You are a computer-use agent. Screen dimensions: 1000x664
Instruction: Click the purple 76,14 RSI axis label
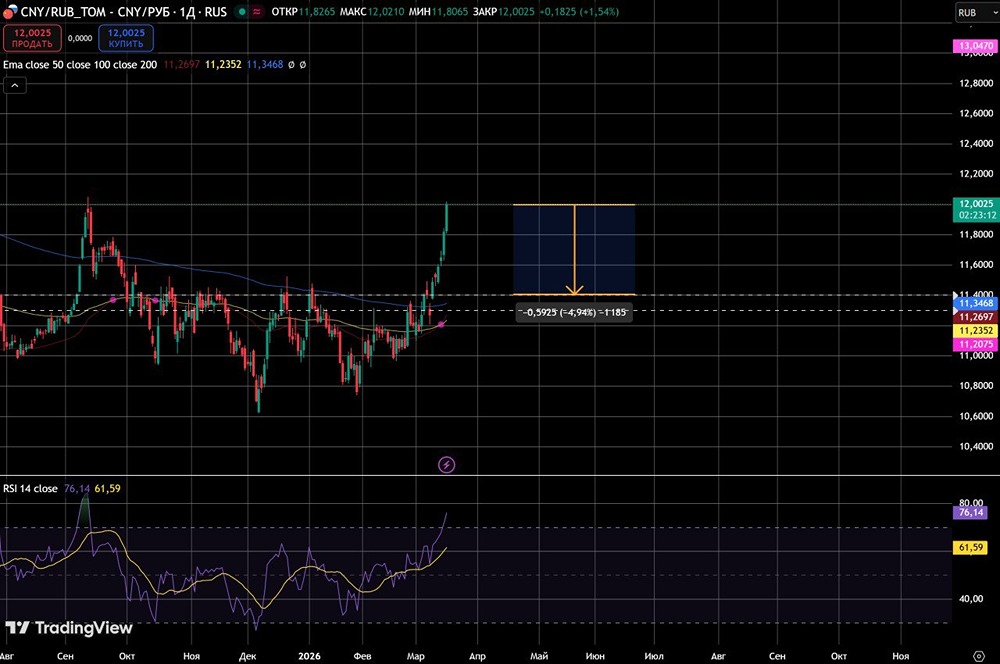tap(971, 512)
